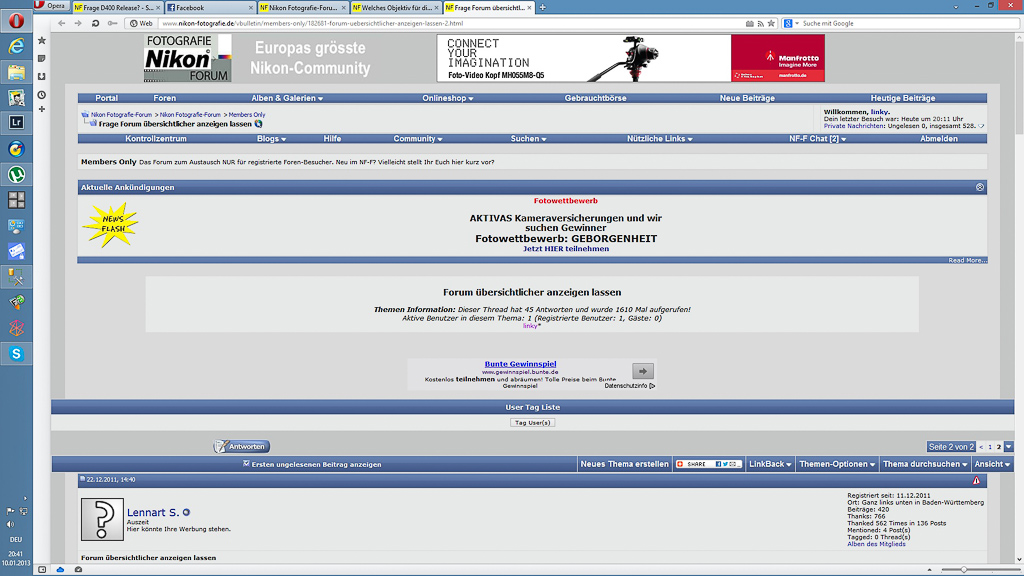Open the Blogs dropdown menu

click(x=271, y=138)
